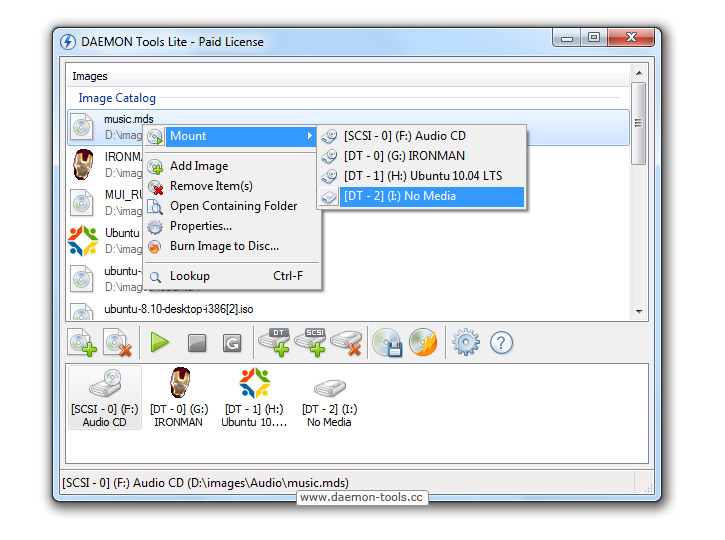Screen dimensions: 725x540
Task: Choose Open Containing Folder menu entry
Action: pos(231,206)
